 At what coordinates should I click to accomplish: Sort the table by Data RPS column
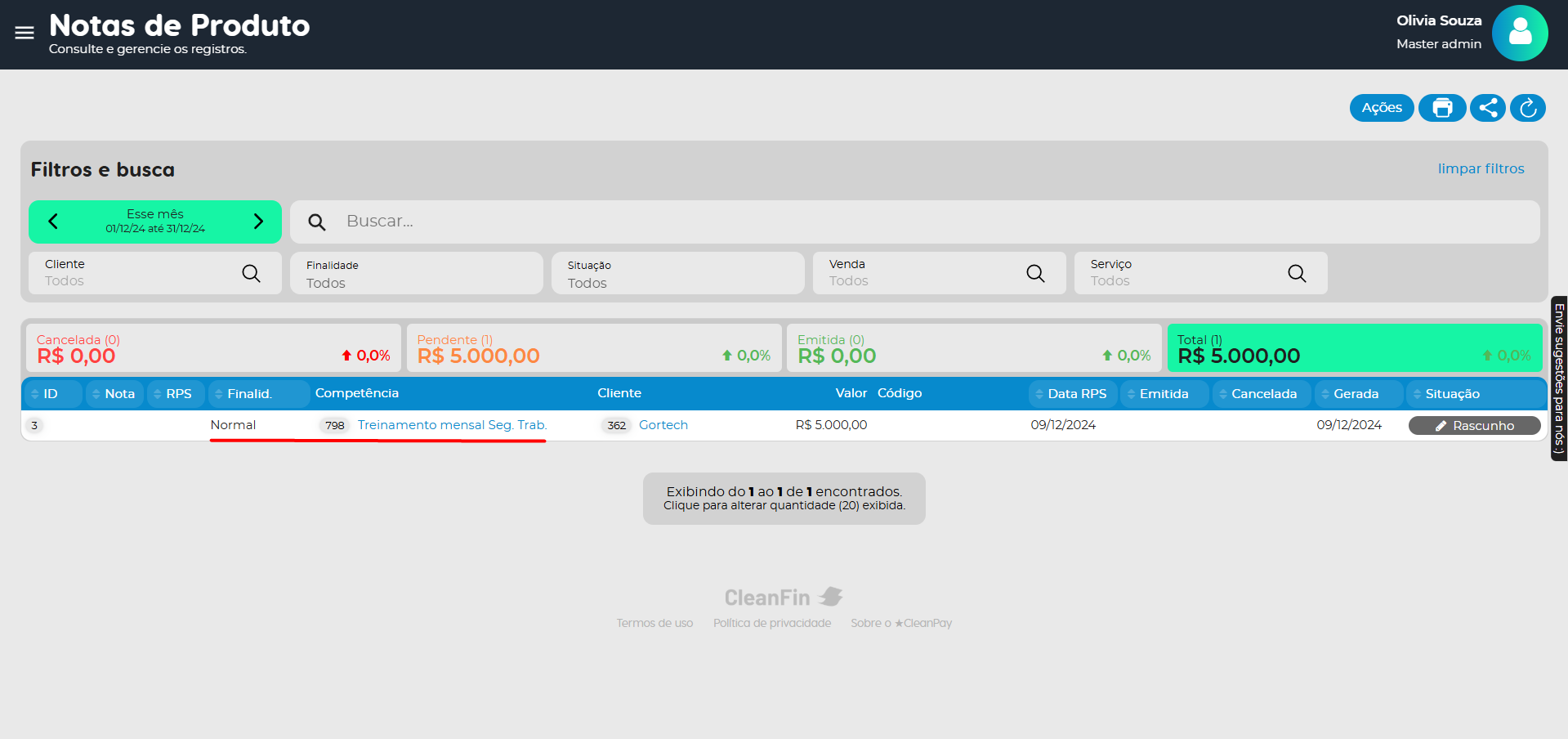pos(1072,394)
